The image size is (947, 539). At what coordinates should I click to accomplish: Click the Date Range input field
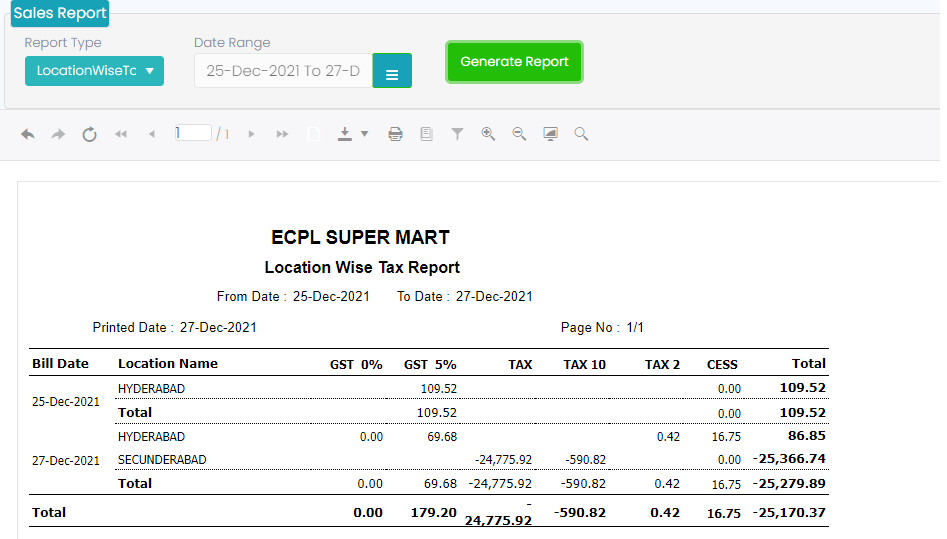tap(283, 71)
